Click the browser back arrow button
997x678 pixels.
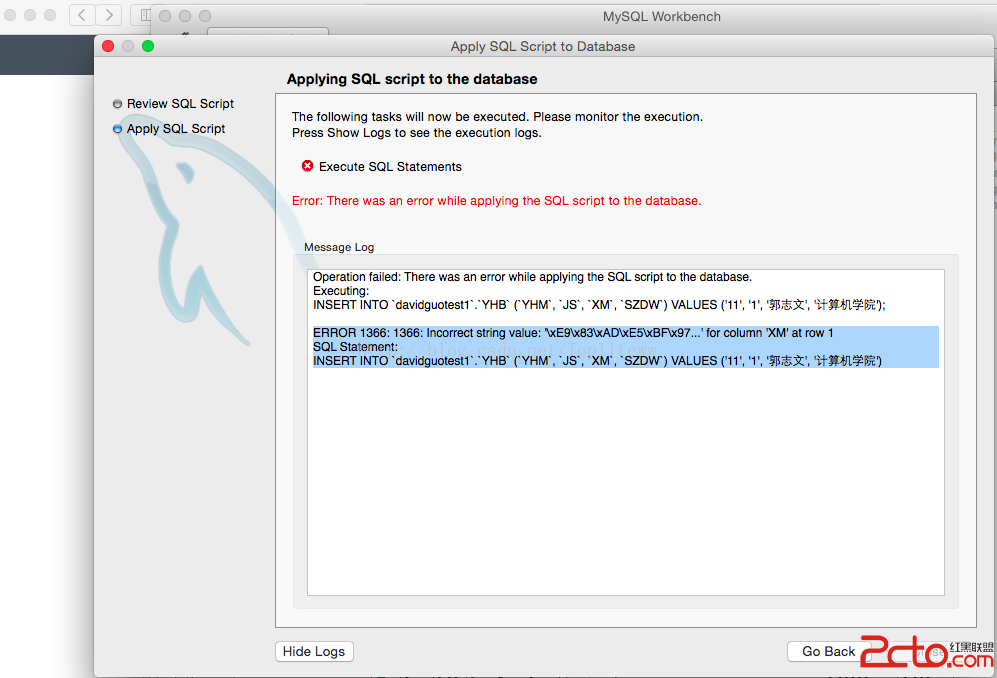pyautogui.click(x=82, y=15)
